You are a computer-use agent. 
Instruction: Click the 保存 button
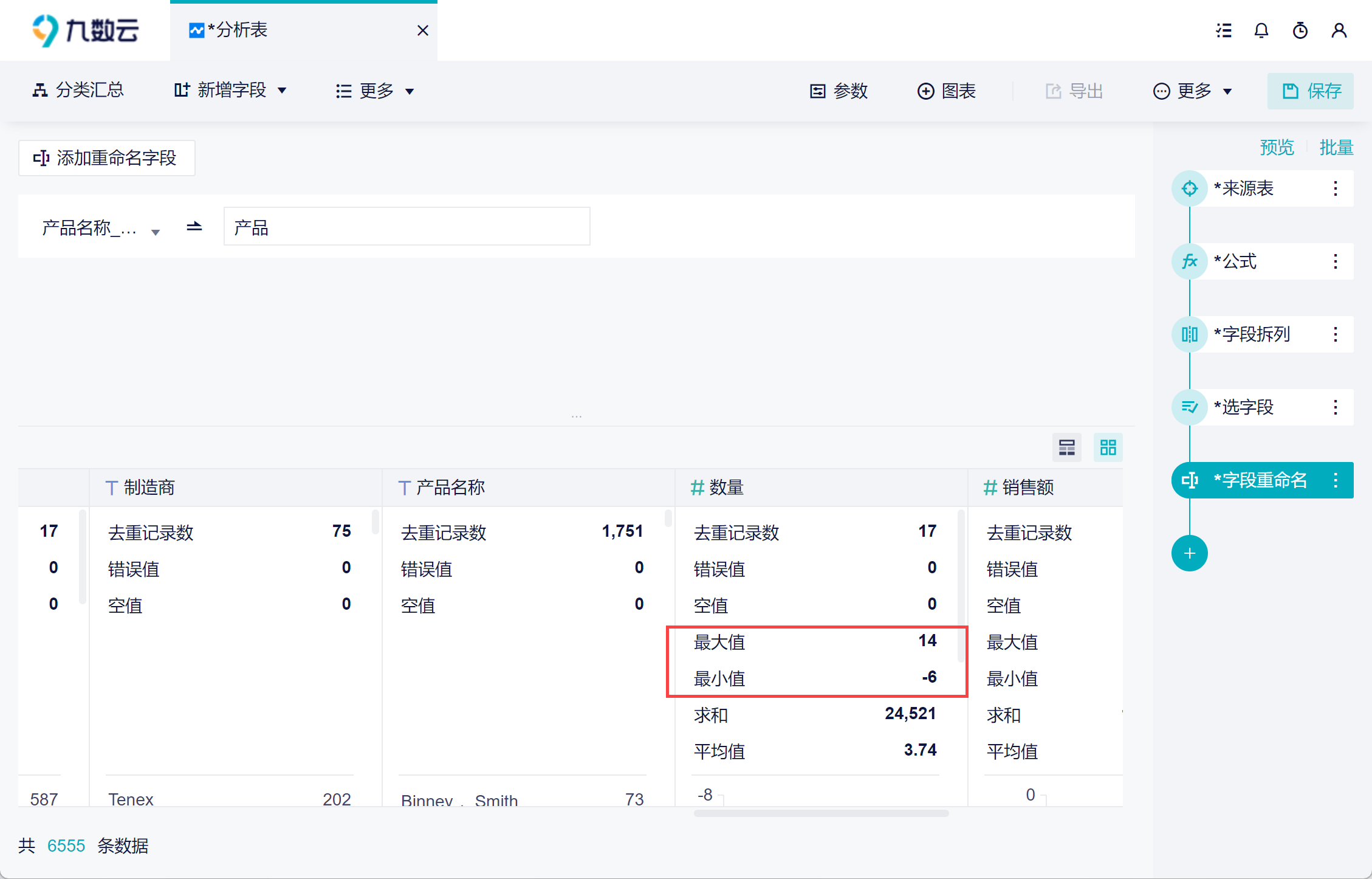(x=1311, y=91)
